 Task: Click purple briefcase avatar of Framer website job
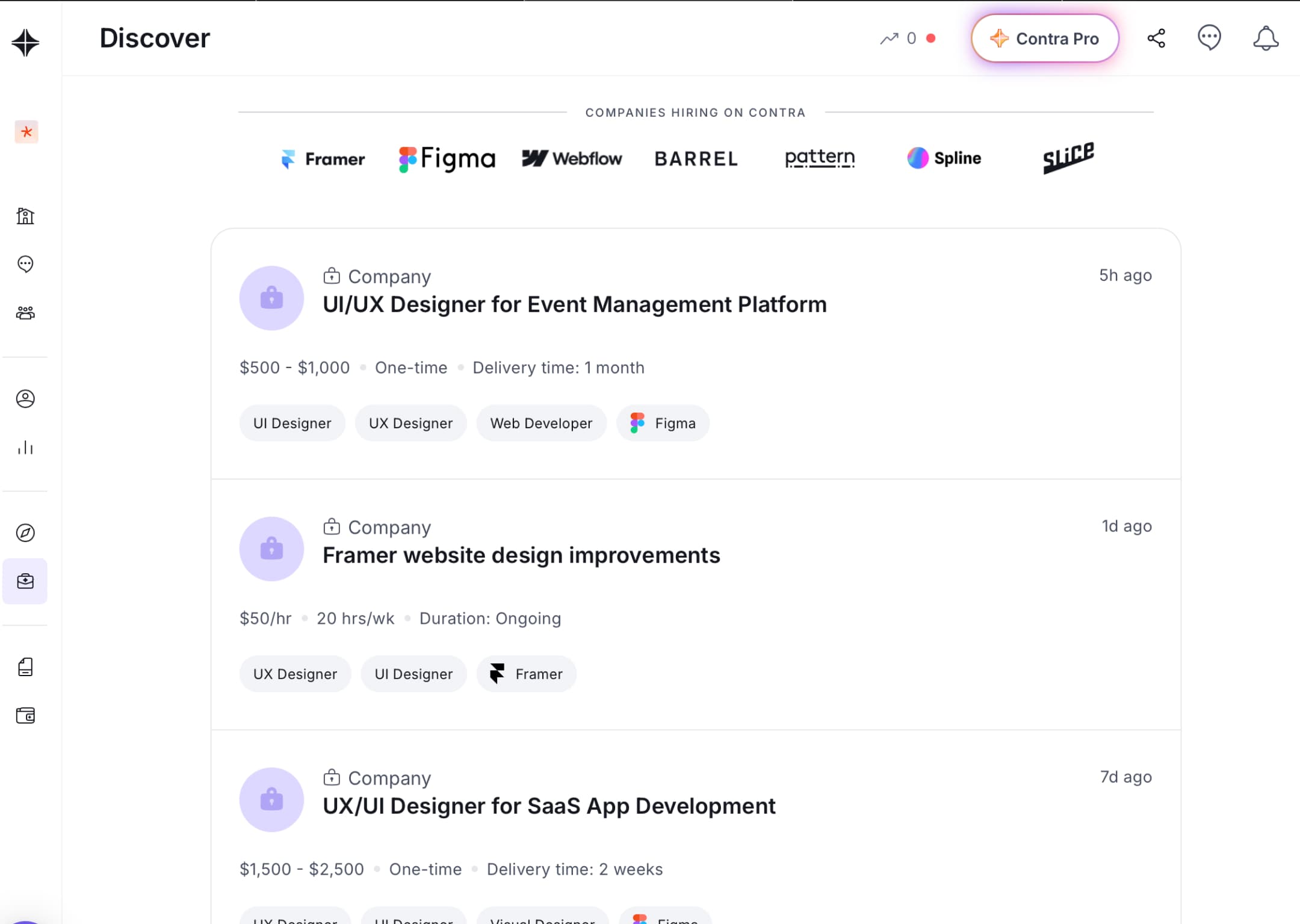(x=271, y=549)
